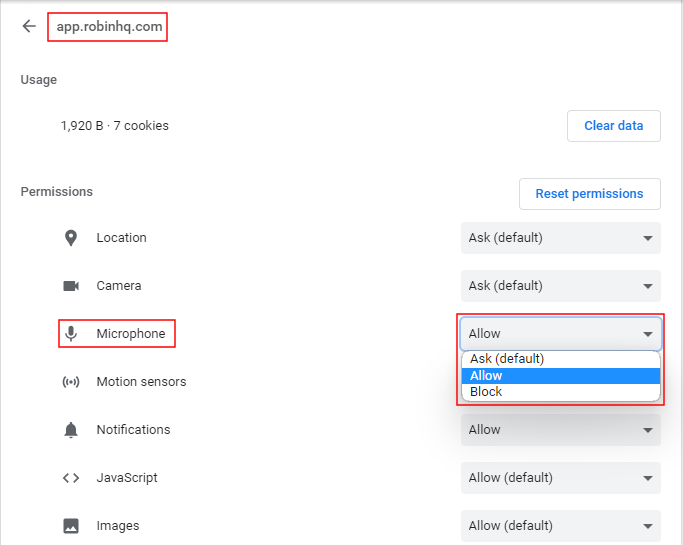683x545 pixels.
Task: Click the JavaScript code brackets icon
Action: click(x=71, y=478)
